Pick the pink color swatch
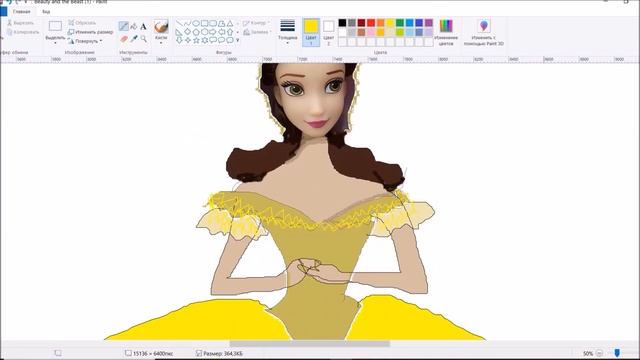640x360 pixels. (x=371, y=32)
